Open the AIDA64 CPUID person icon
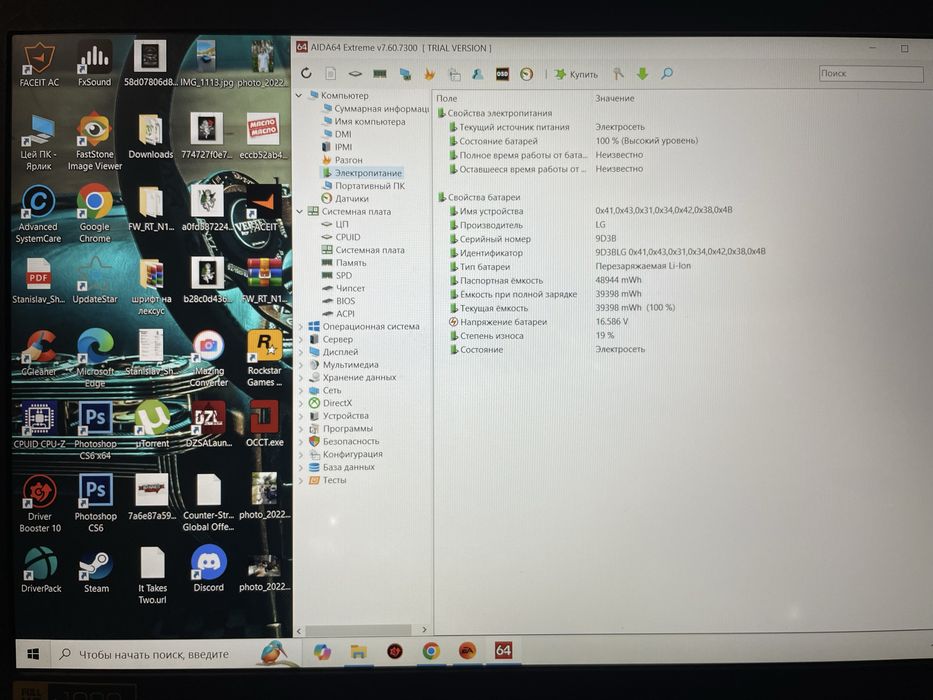 point(478,74)
